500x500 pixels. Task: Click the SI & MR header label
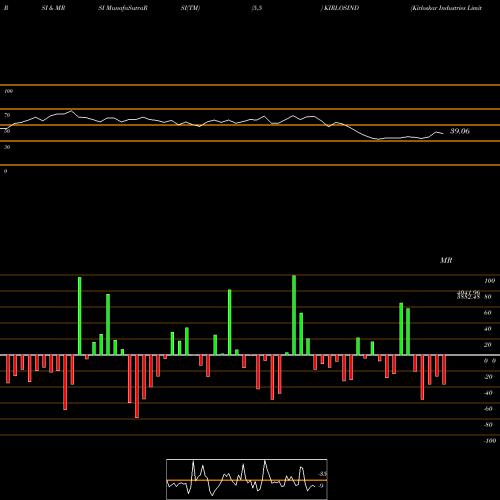pyautogui.click(x=53, y=8)
